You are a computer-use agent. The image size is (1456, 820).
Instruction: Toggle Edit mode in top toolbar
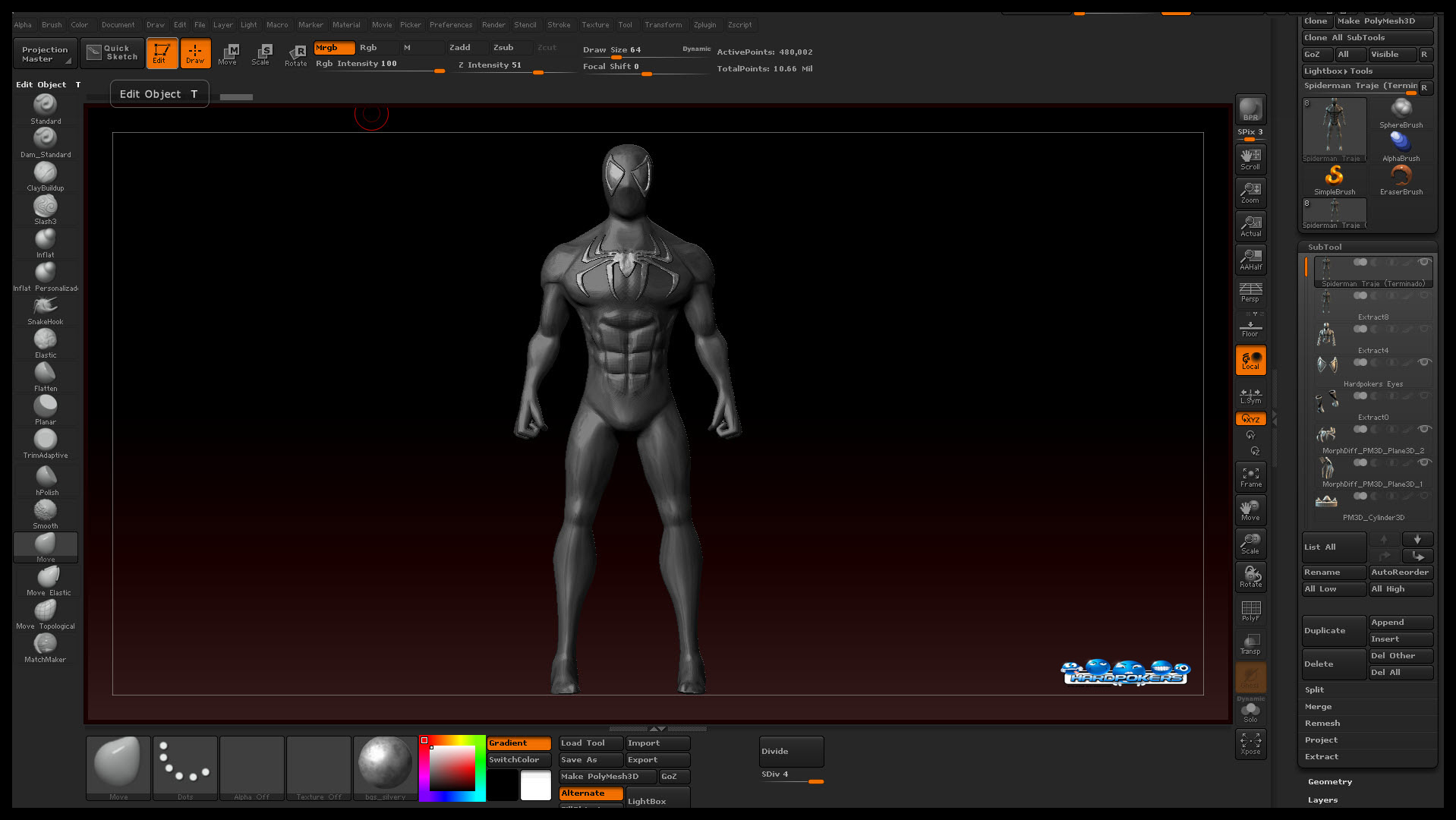(162, 53)
